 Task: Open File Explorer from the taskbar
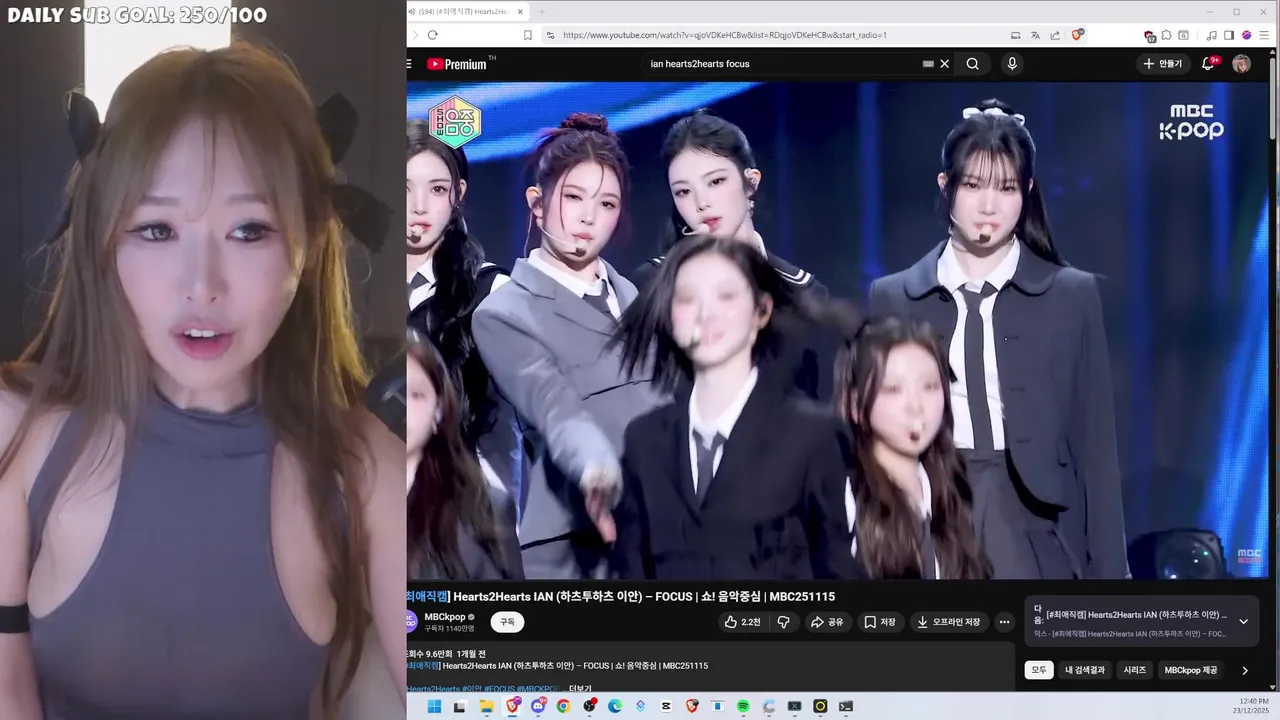click(x=486, y=706)
